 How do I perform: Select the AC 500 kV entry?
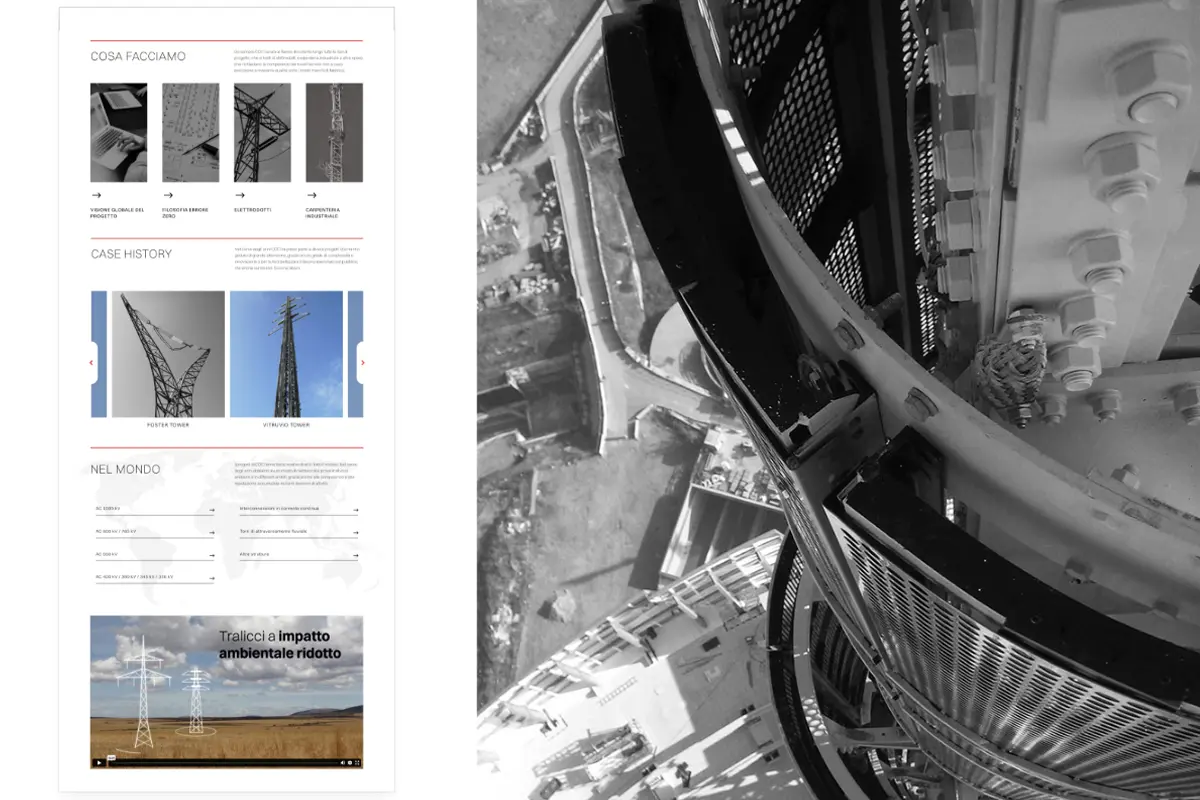(154, 555)
